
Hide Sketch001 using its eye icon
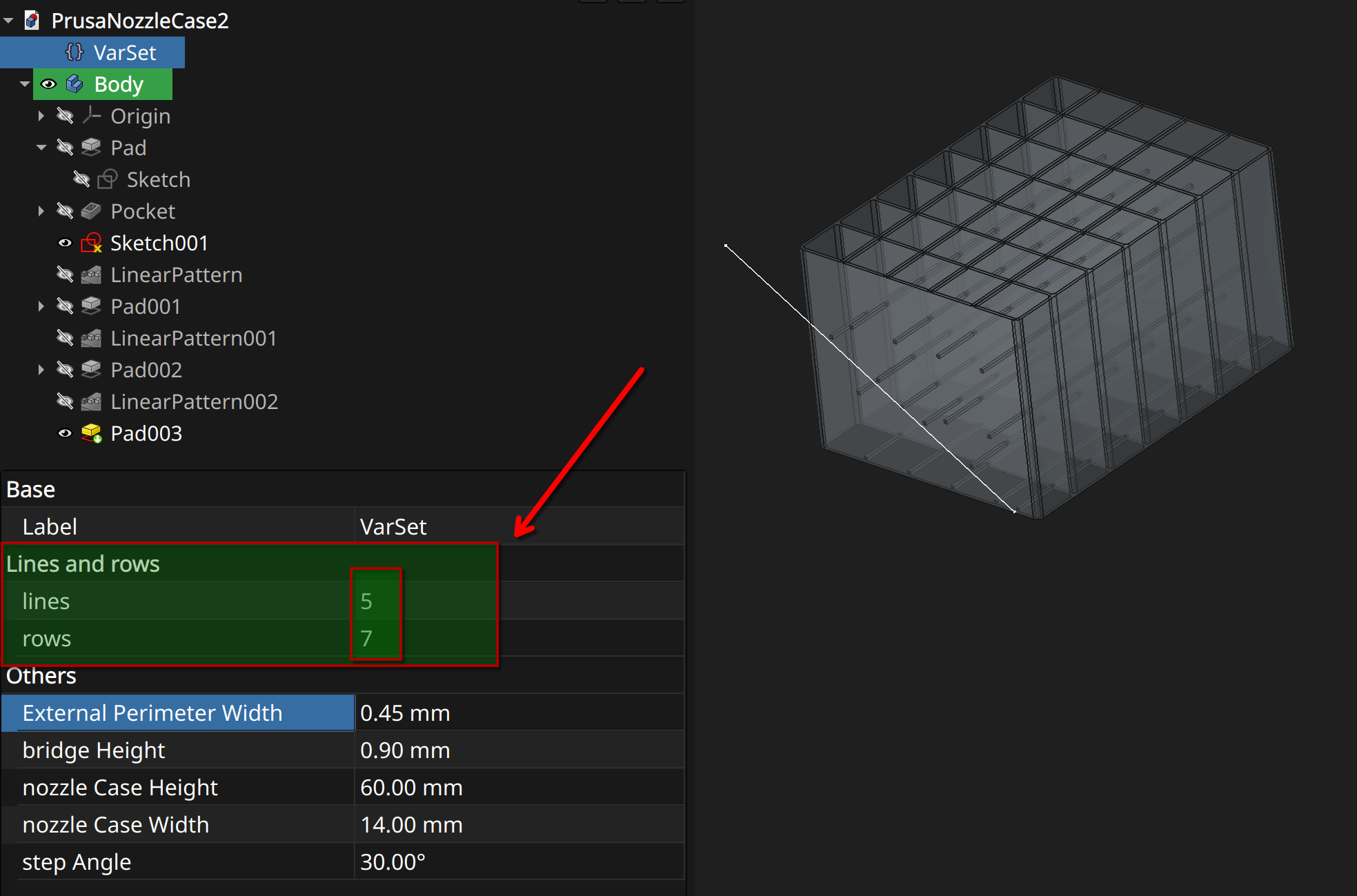coord(65,243)
